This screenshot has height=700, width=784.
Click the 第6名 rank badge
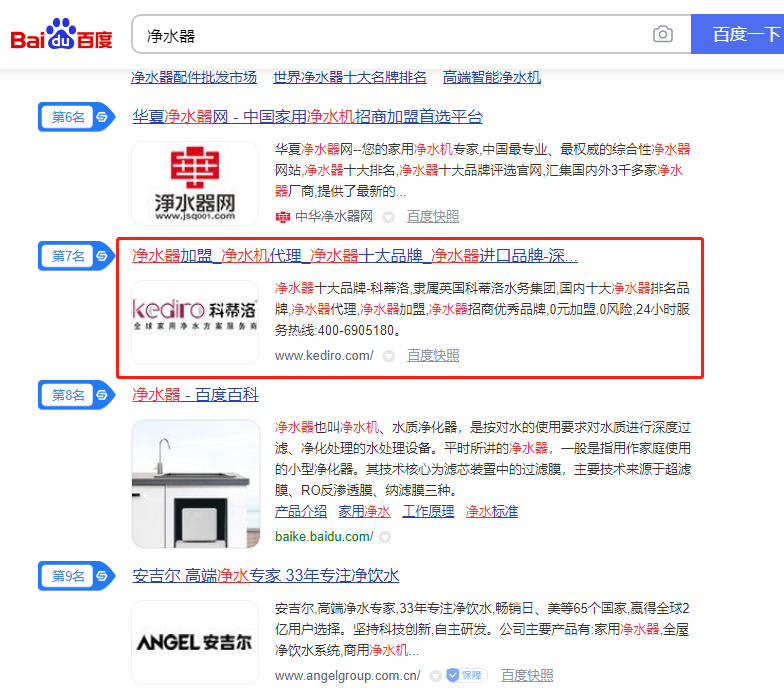coord(76,117)
